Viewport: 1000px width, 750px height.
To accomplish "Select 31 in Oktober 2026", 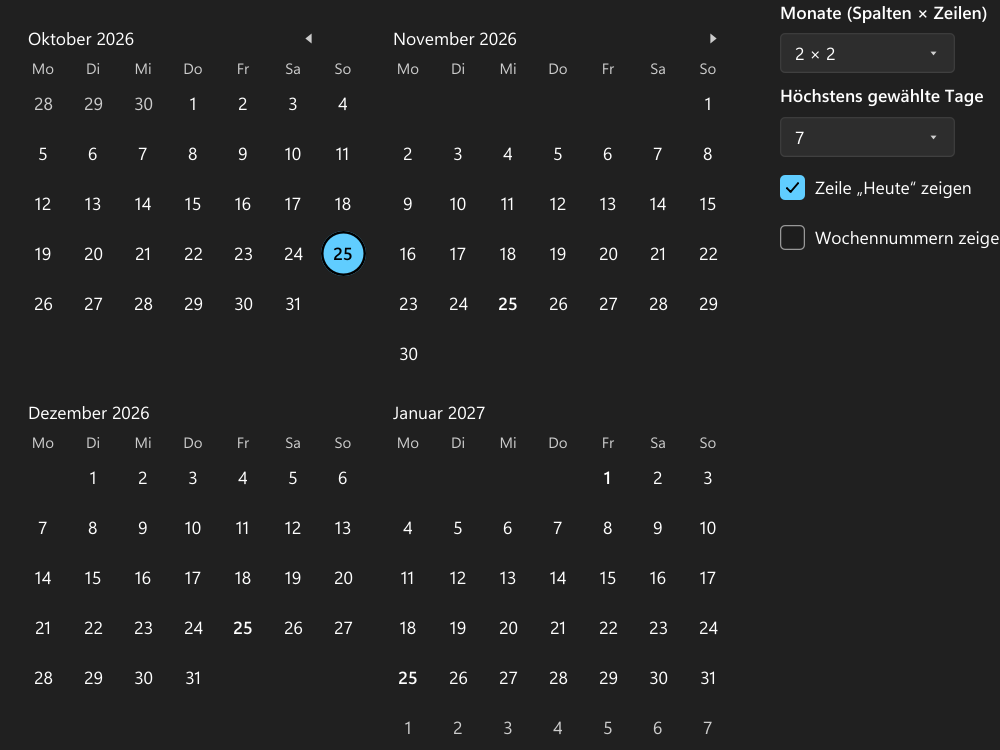I will (x=293, y=304).
